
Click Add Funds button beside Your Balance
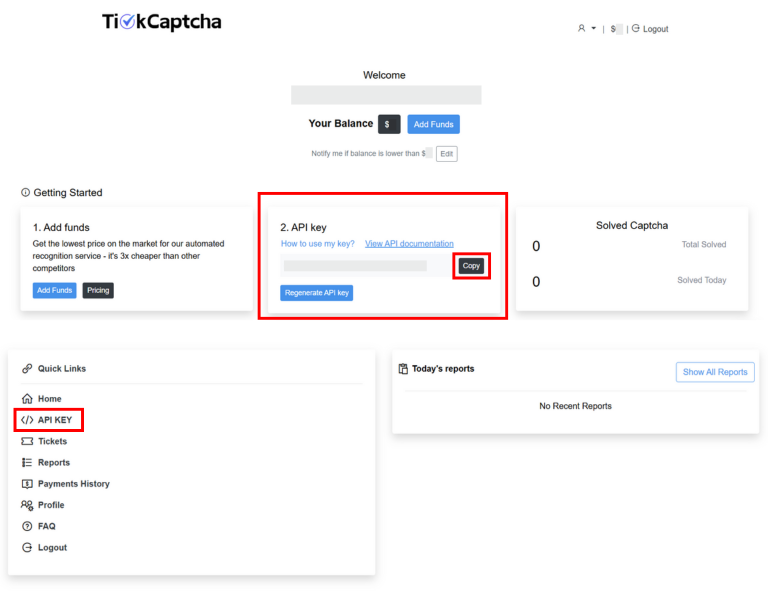(x=433, y=124)
